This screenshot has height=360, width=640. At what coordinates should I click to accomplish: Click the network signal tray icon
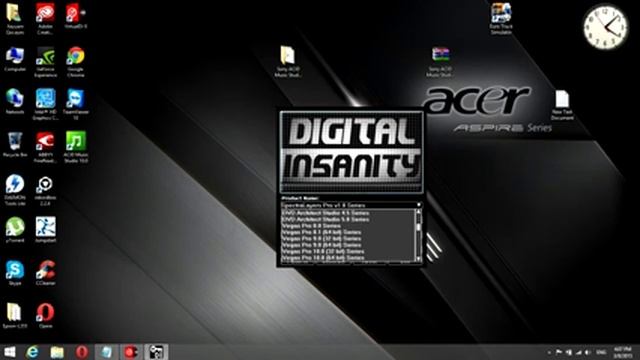(x=578, y=352)
